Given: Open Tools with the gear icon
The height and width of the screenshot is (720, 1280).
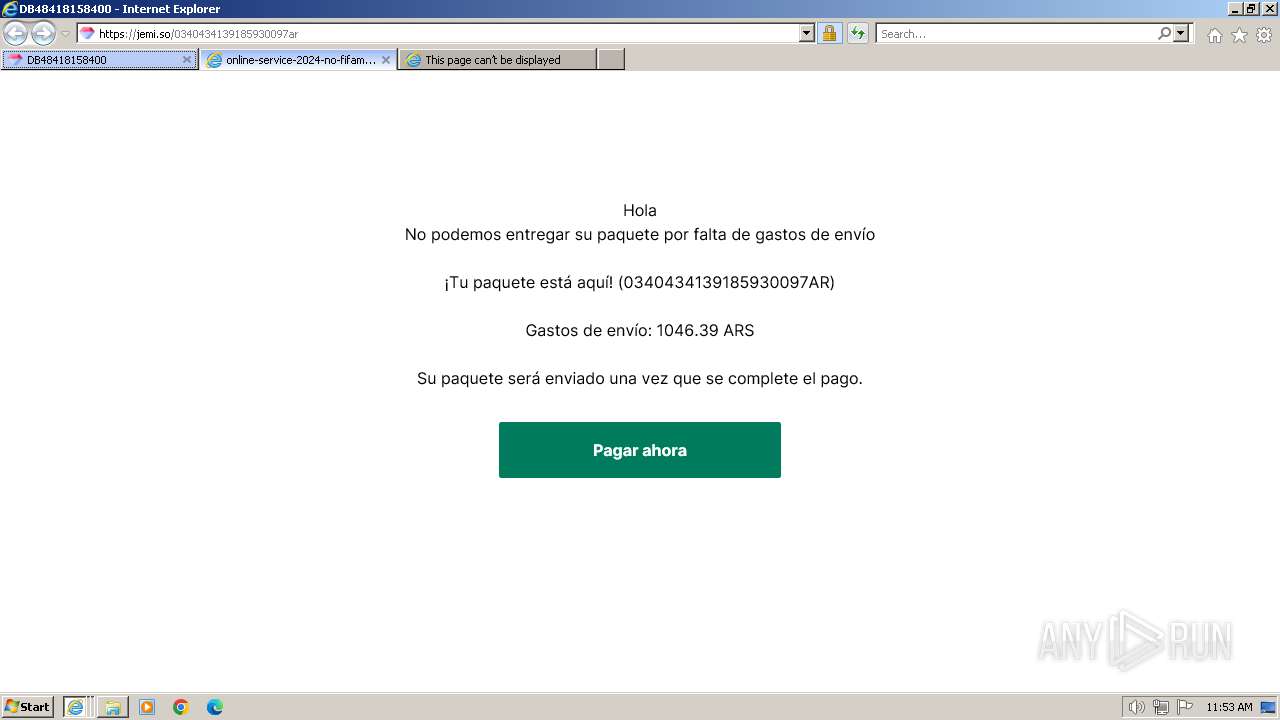Looking at the screenshot, I should (x=1264, y=35).
